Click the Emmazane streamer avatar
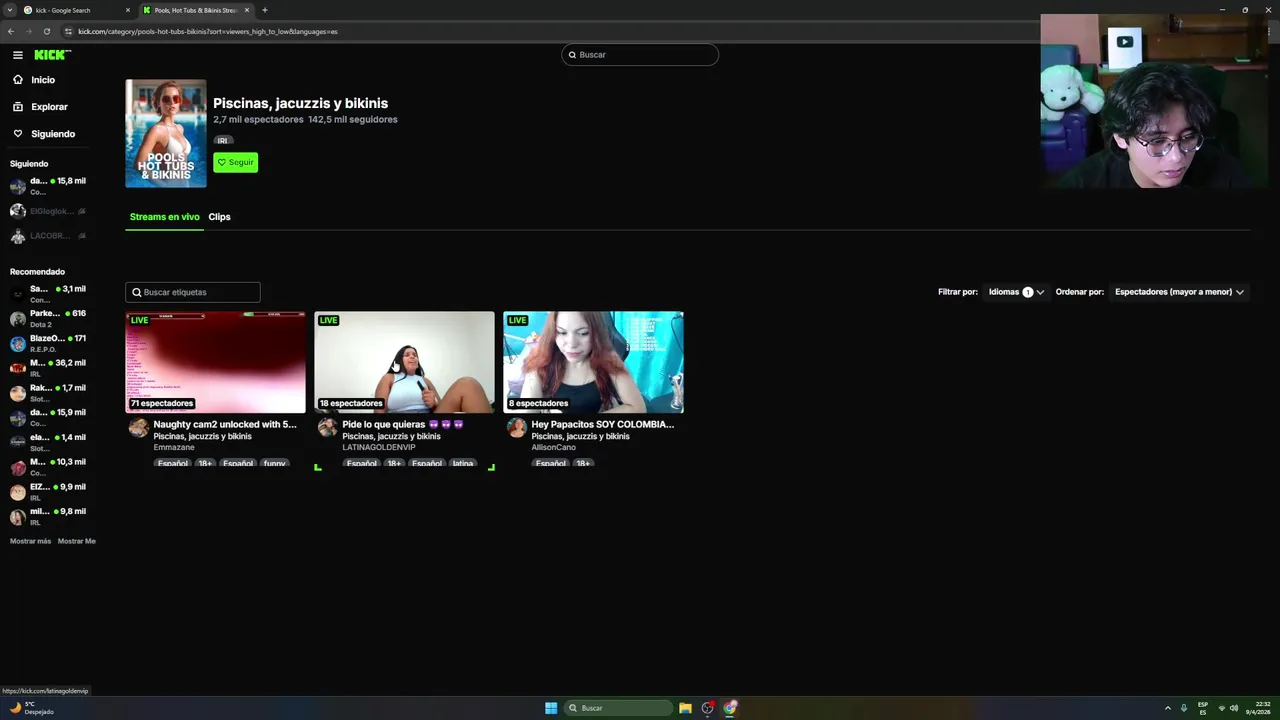 point(139,428)
